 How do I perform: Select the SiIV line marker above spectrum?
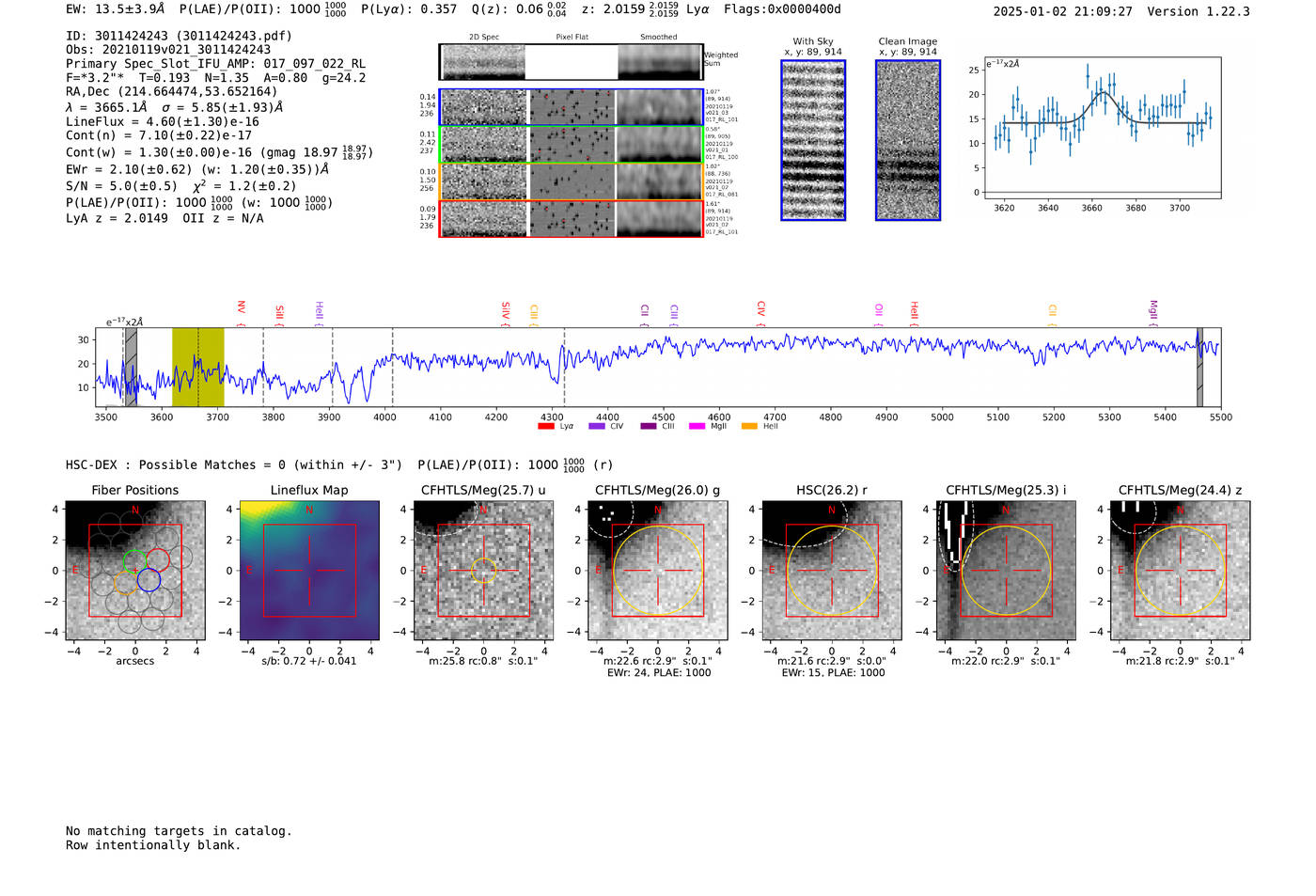506,313
